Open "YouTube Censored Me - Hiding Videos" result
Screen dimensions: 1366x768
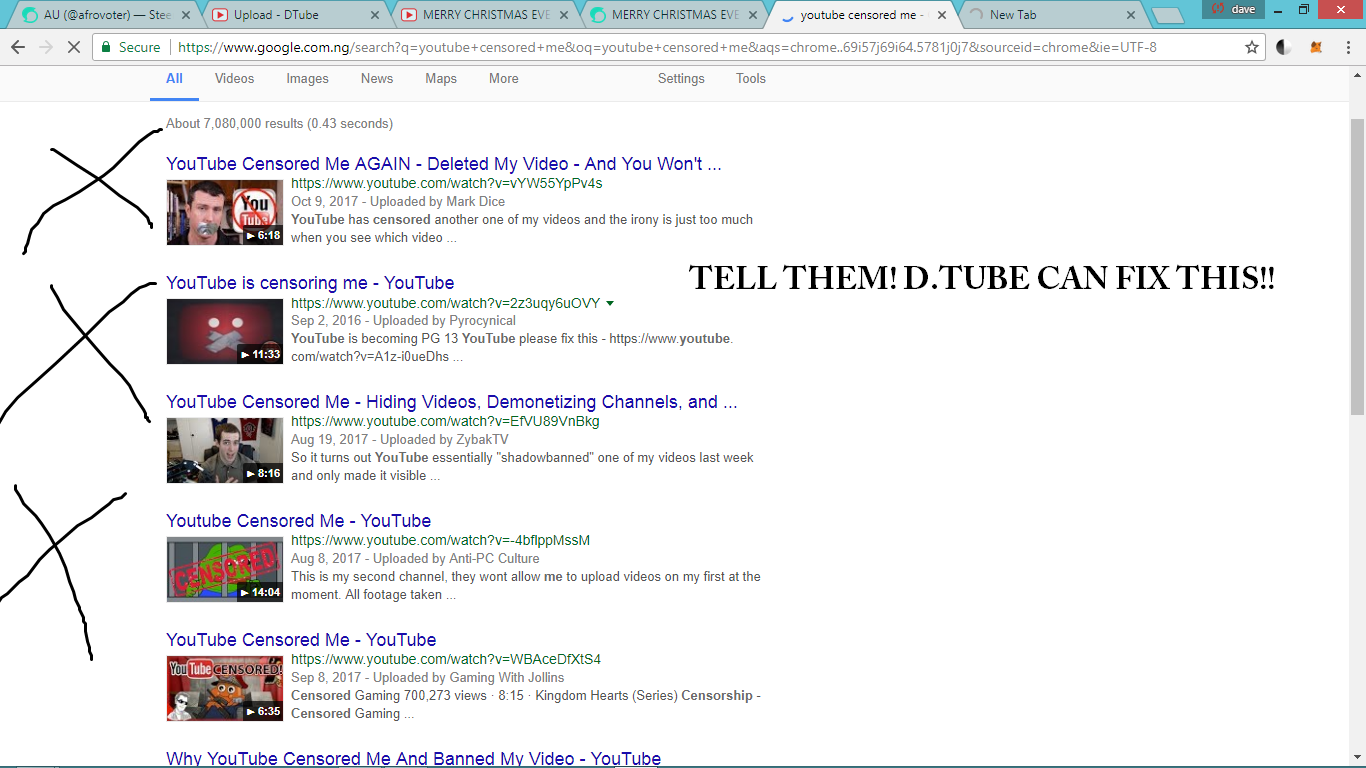pyautogui.click(x=452, y=402)
